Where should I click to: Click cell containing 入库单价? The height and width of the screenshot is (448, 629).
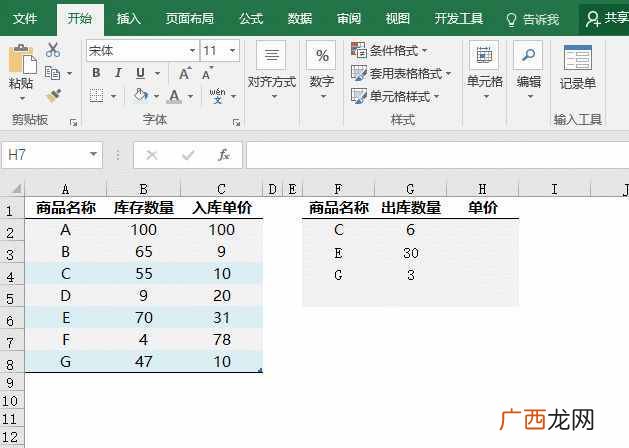pyautogui.click(x=222, y=208)
